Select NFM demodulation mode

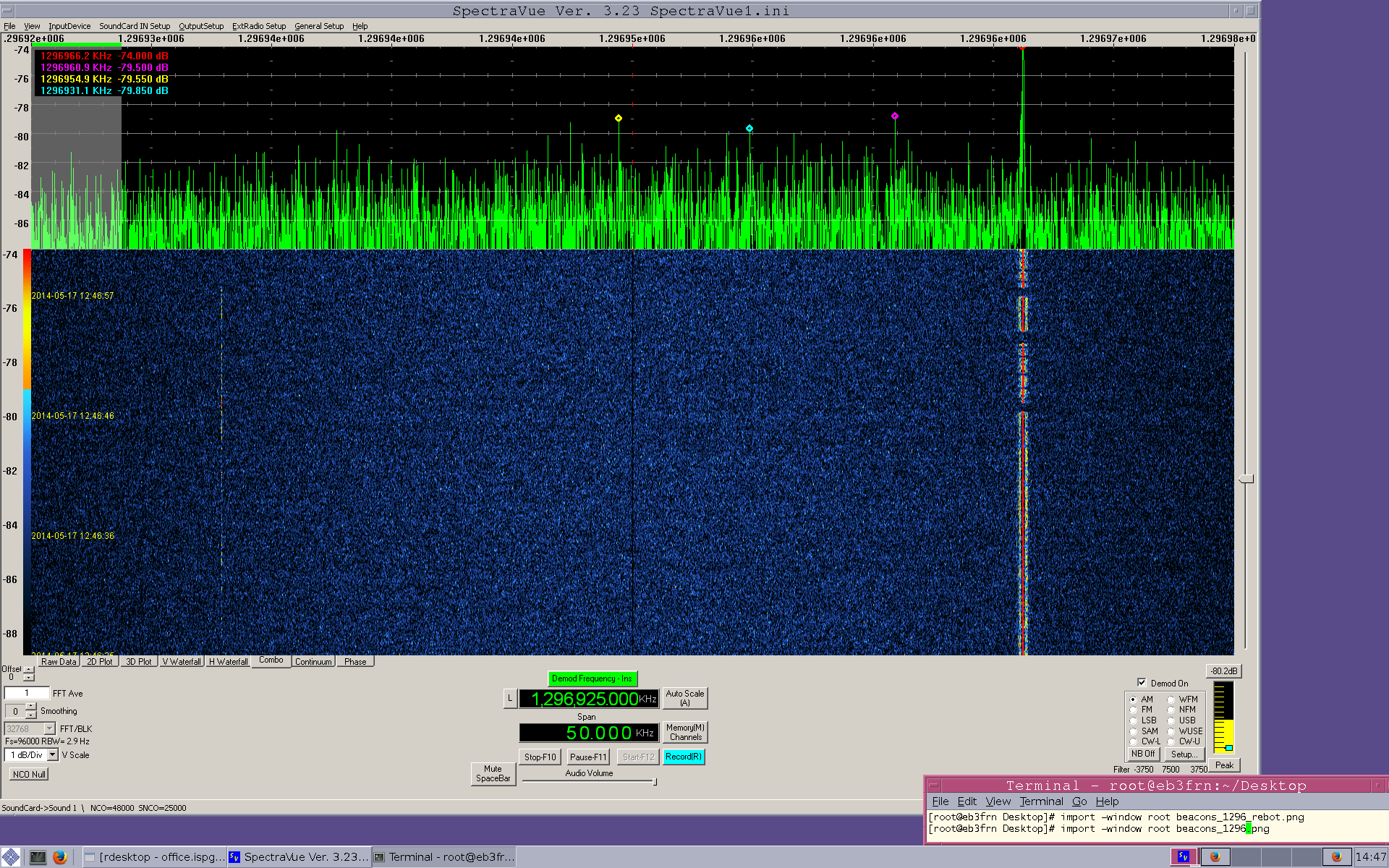(x=1171, y=710)
